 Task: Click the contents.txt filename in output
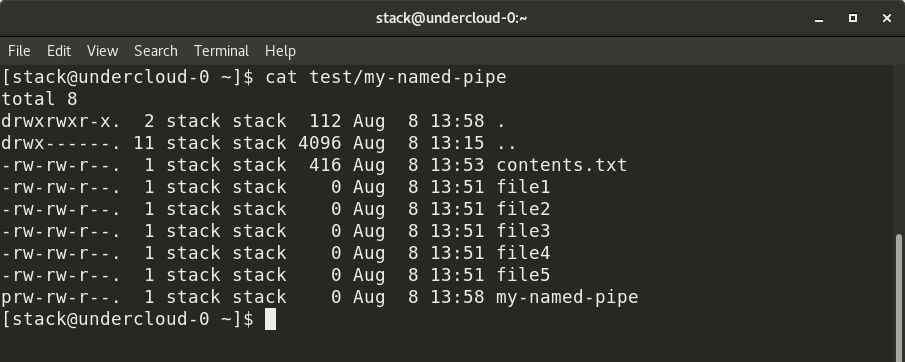point(562,165)
